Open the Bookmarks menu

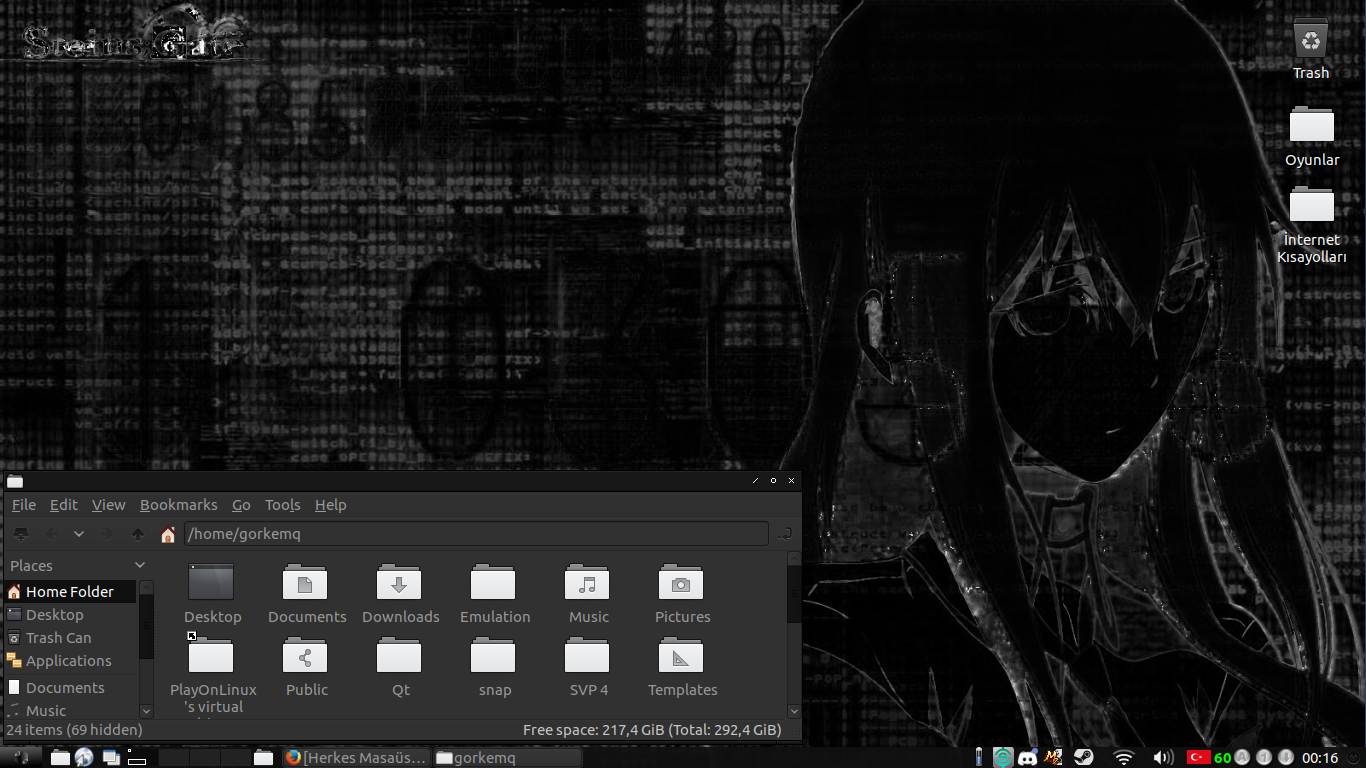[179, 505]
